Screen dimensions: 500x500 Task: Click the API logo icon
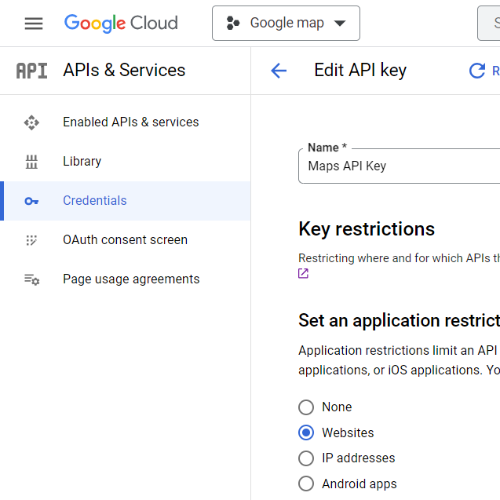coord(32,71)
